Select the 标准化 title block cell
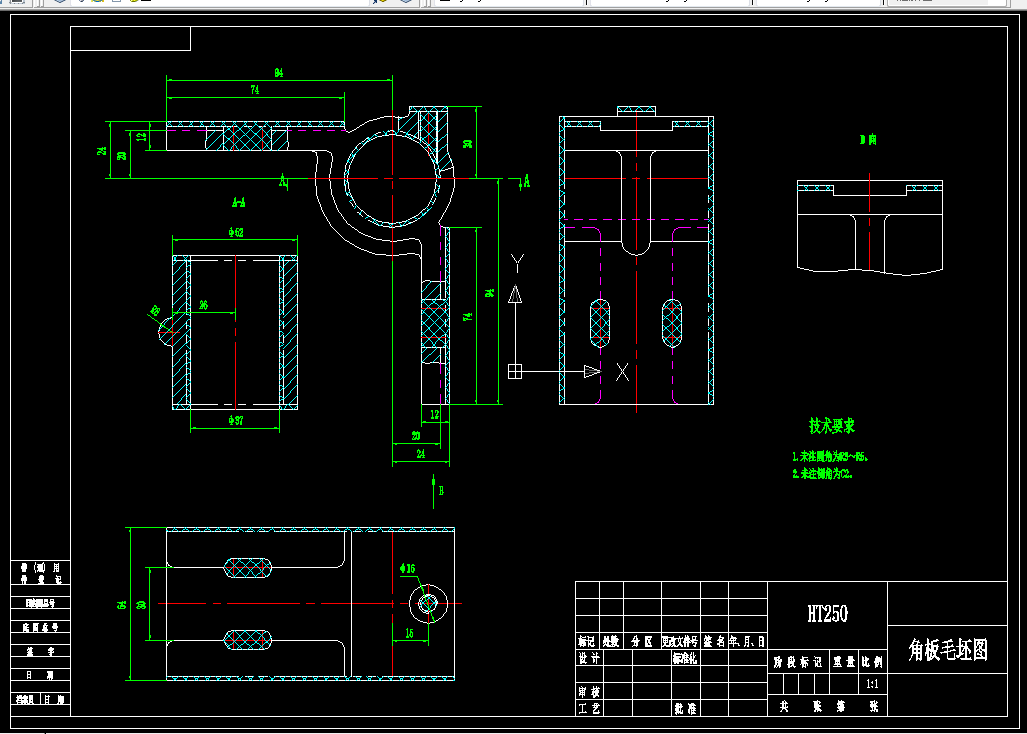The image size is (1027, 734). [x=685, y=659]
